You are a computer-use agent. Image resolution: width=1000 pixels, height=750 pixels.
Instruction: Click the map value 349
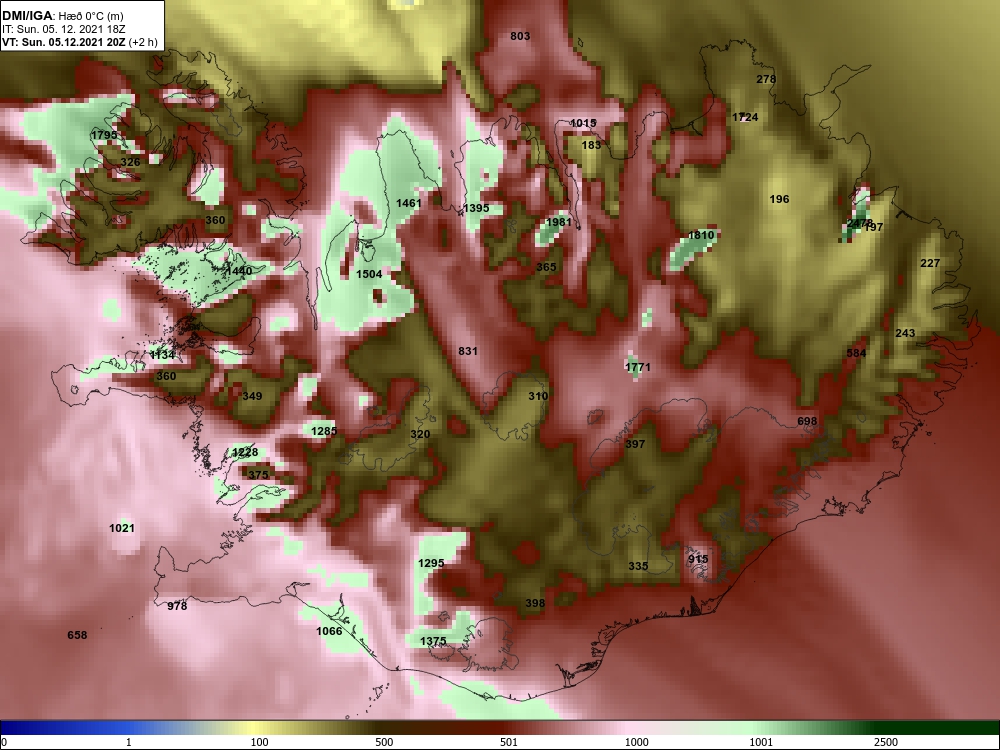(252, 396)
